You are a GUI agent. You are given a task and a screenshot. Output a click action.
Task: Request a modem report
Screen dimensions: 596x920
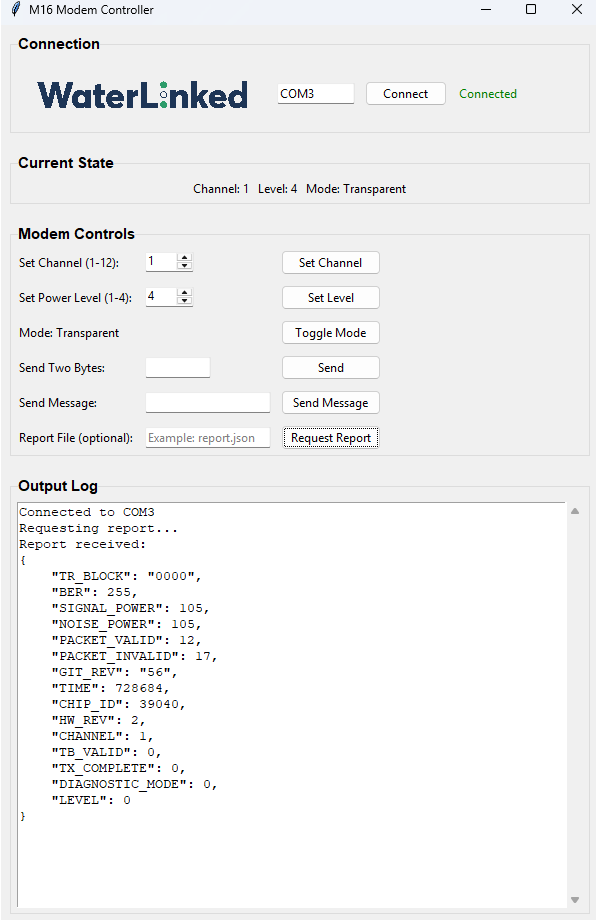[331, 438]
